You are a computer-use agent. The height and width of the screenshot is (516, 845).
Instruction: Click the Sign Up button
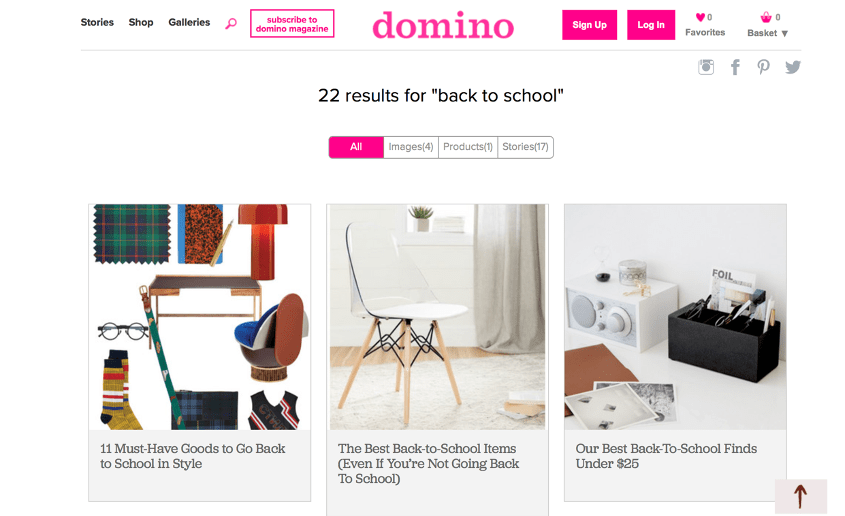[x=590, y=25]
